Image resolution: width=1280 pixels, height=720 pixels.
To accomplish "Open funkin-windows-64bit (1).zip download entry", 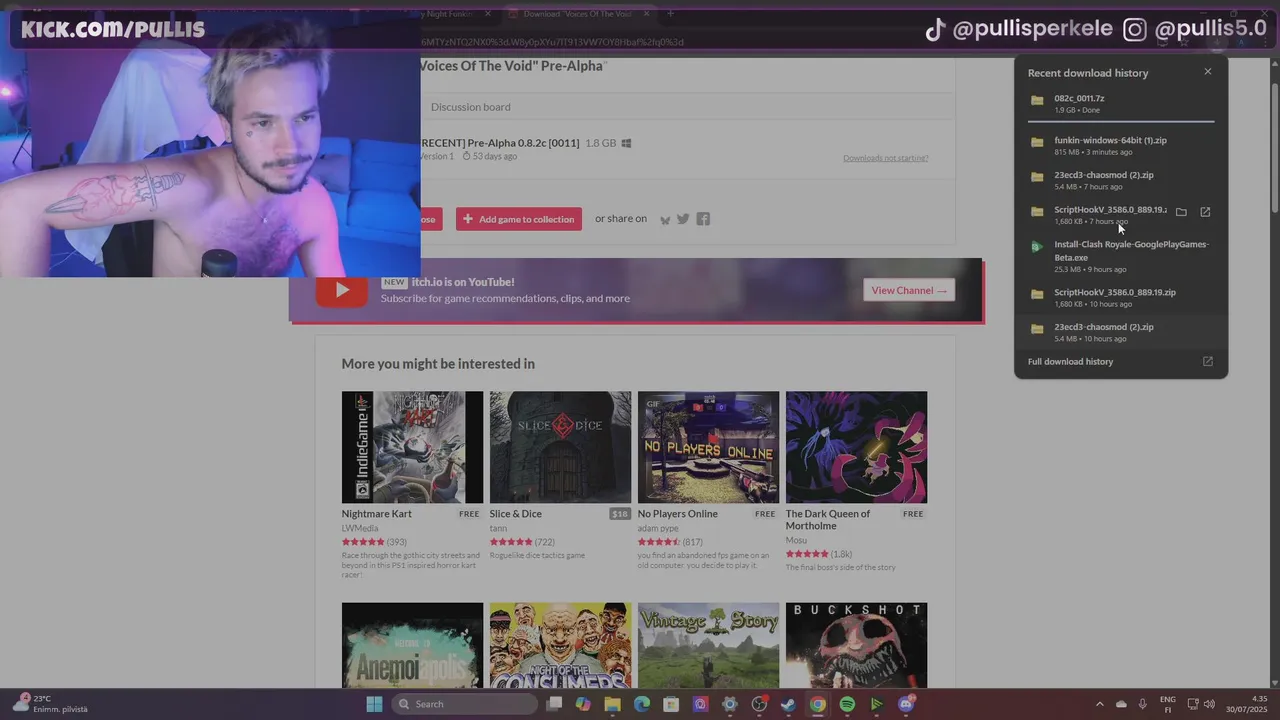I will pos(1121,146).
